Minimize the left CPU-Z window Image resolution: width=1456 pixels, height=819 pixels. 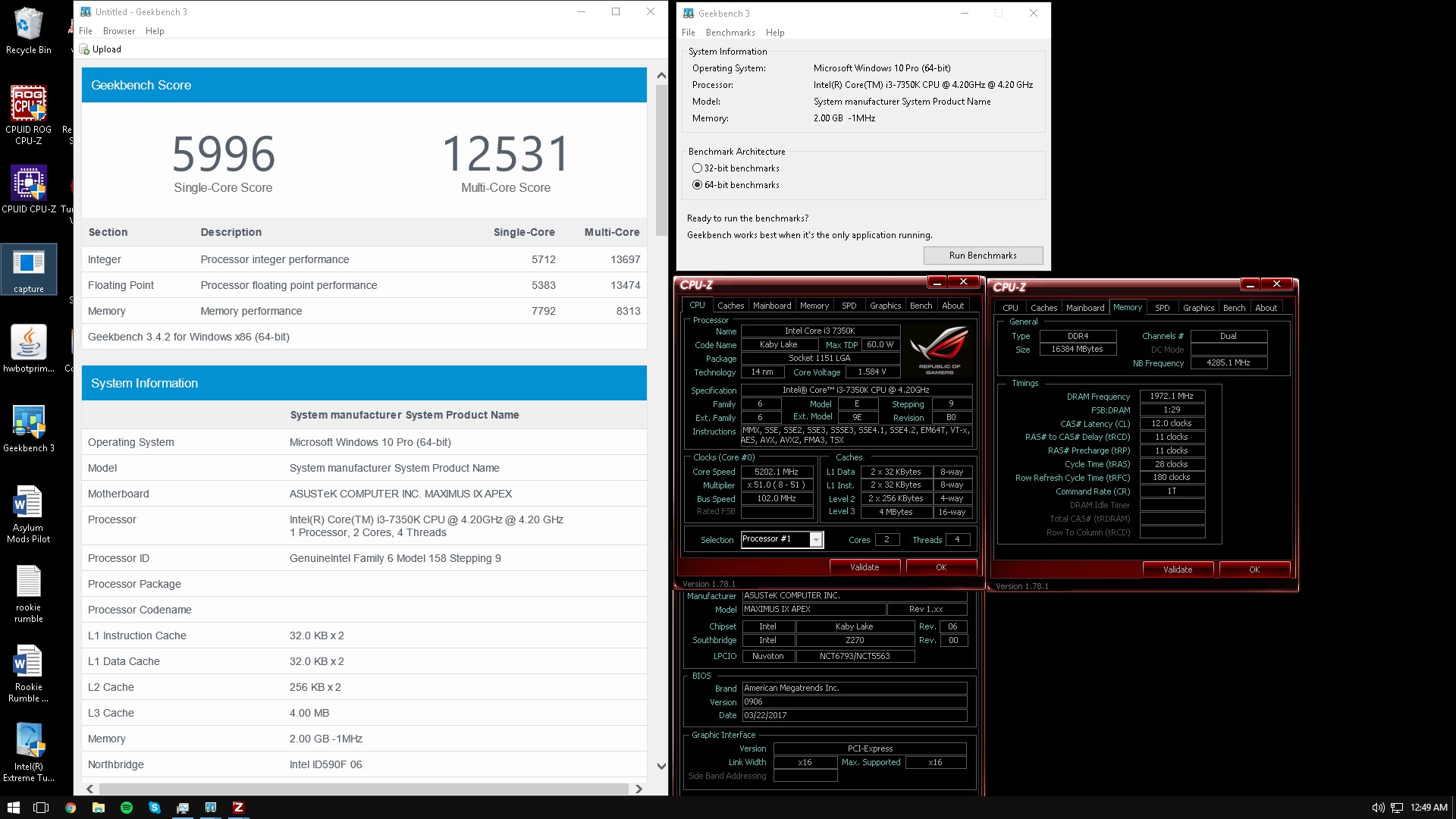[x=937, y=282]
